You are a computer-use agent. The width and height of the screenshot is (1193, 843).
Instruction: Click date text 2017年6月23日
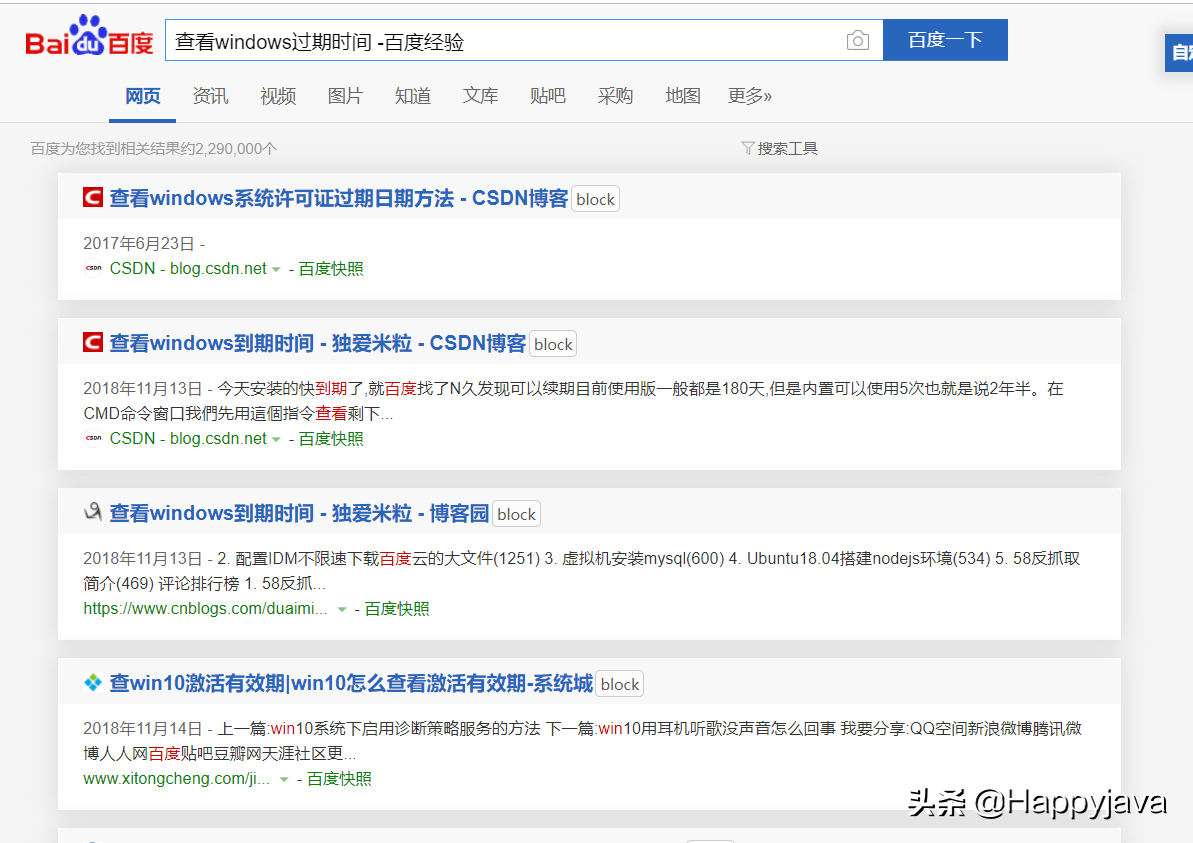point(138,243)
